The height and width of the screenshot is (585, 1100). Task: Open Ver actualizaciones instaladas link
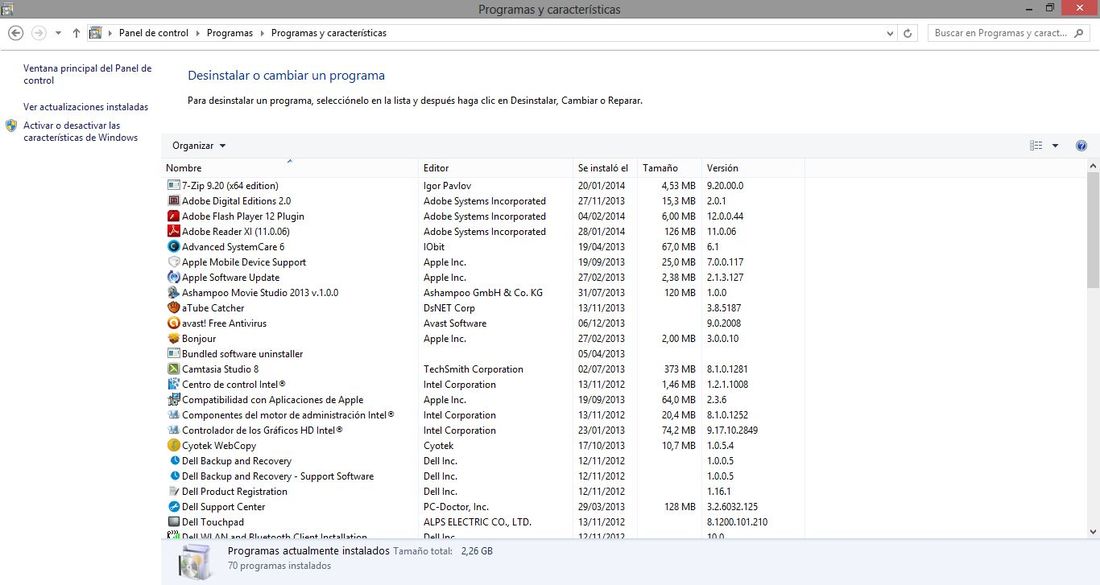86,107
